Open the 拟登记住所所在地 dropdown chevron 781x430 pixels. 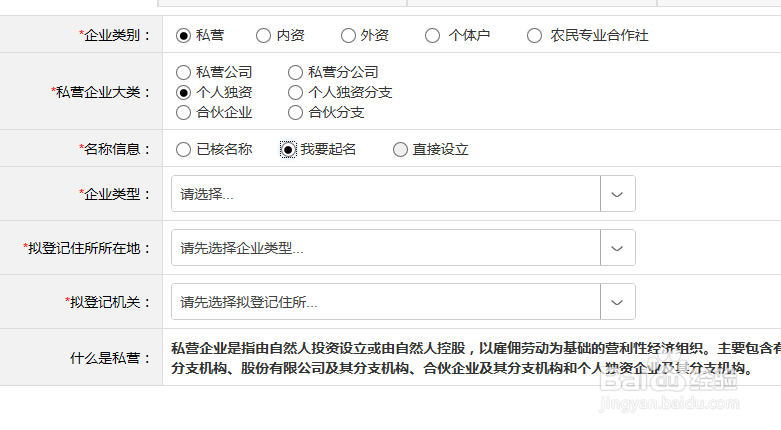[617, 248]
